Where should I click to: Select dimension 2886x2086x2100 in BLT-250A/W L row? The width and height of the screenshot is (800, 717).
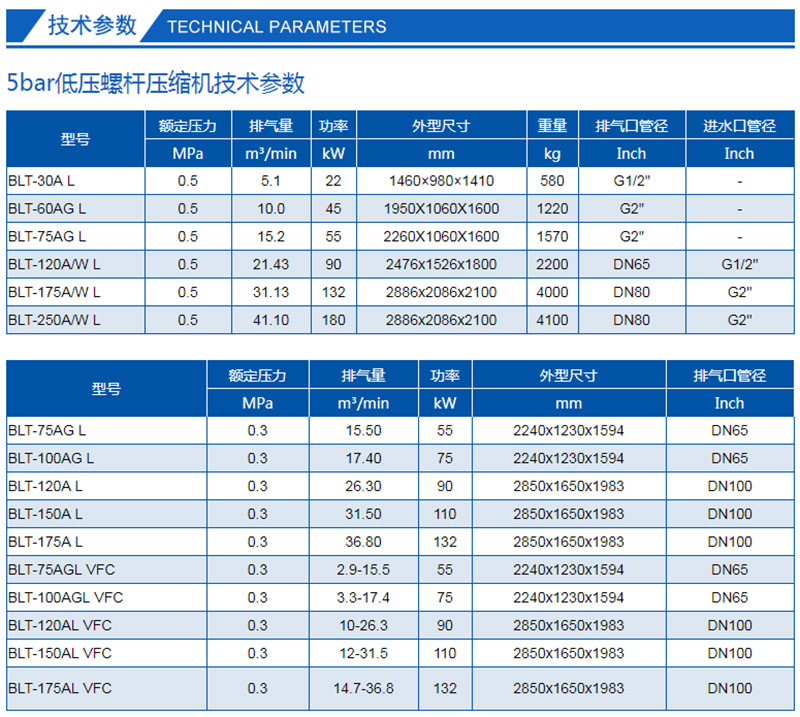pyautogui.click(x=441, y=320)
